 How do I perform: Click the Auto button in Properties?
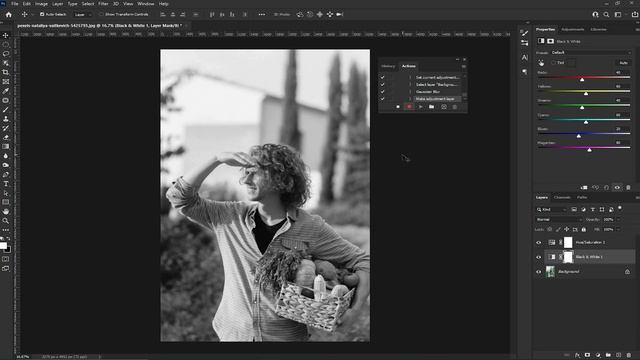[x=624, y=63]
